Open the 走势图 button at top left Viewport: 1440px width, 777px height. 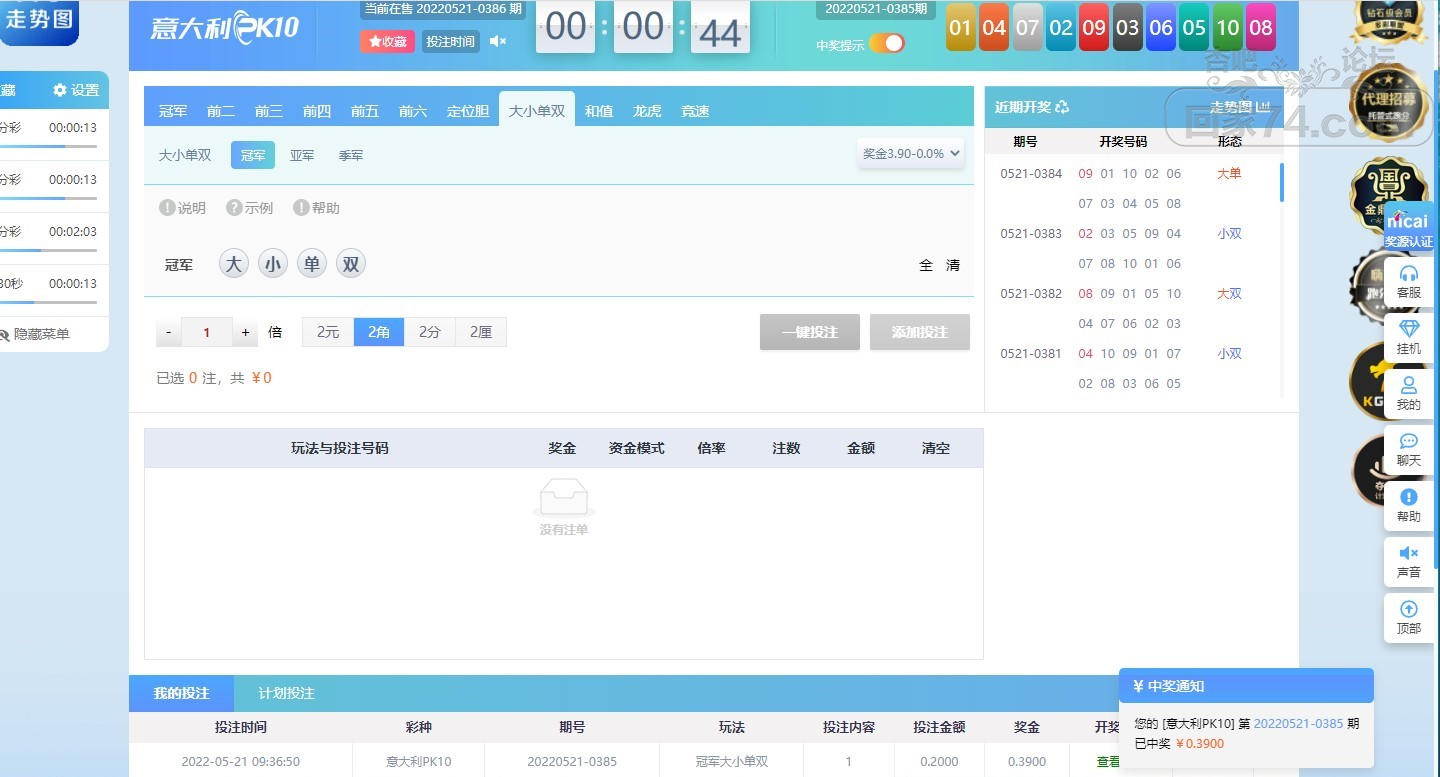(39, 20)
